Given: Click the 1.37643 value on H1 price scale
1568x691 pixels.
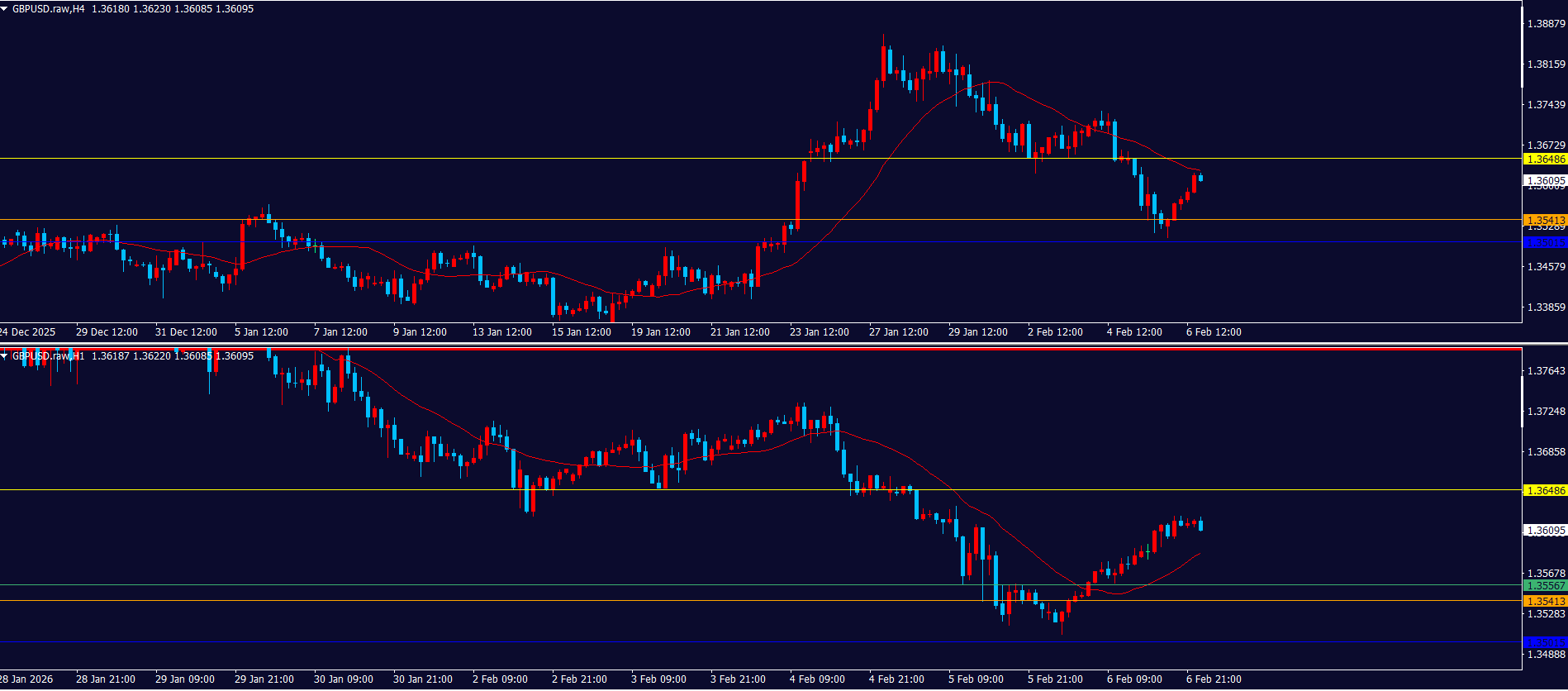Looking at the screenshot, I should pyautogui.click(x=1546, y=371).
